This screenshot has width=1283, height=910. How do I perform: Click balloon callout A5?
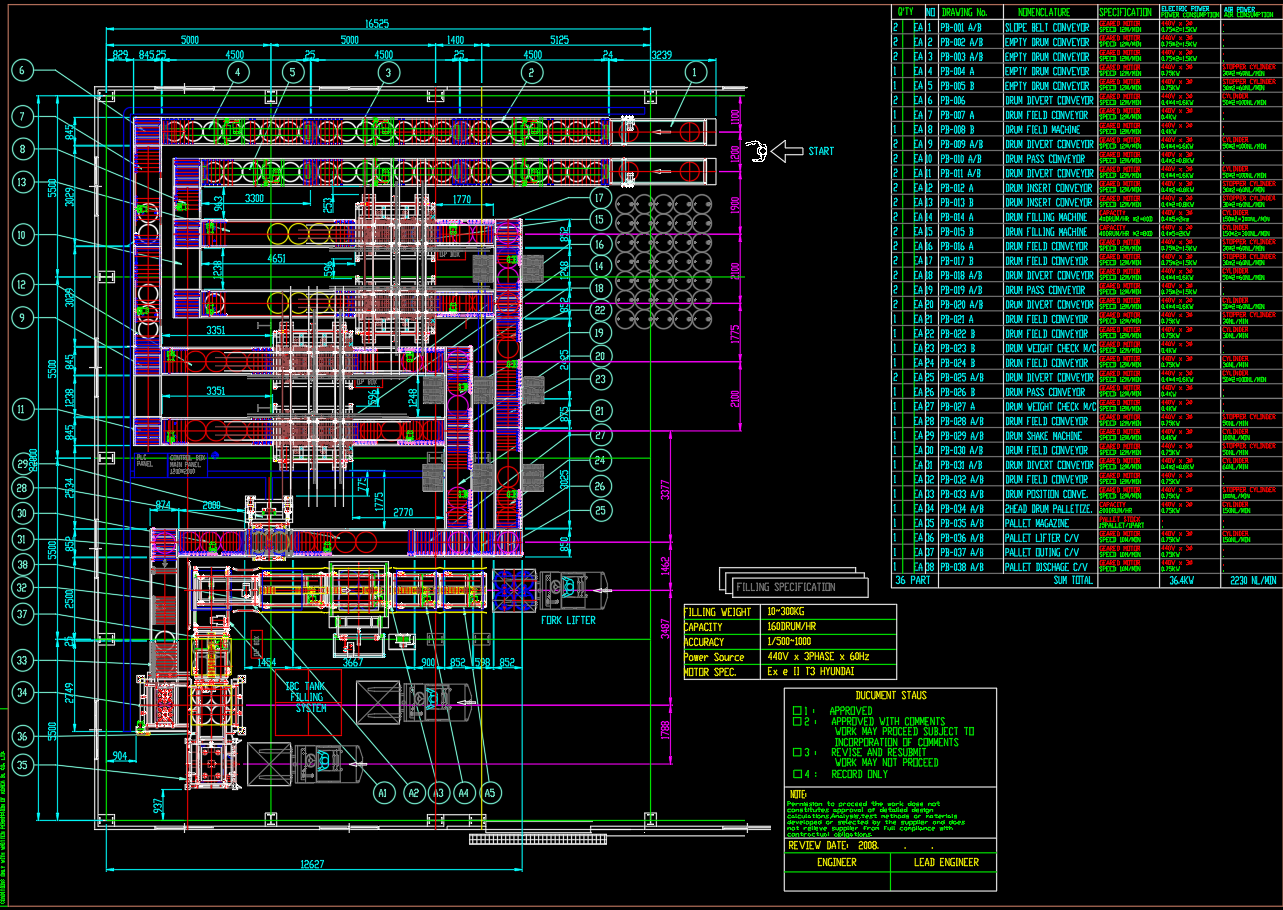coord(489,793)
